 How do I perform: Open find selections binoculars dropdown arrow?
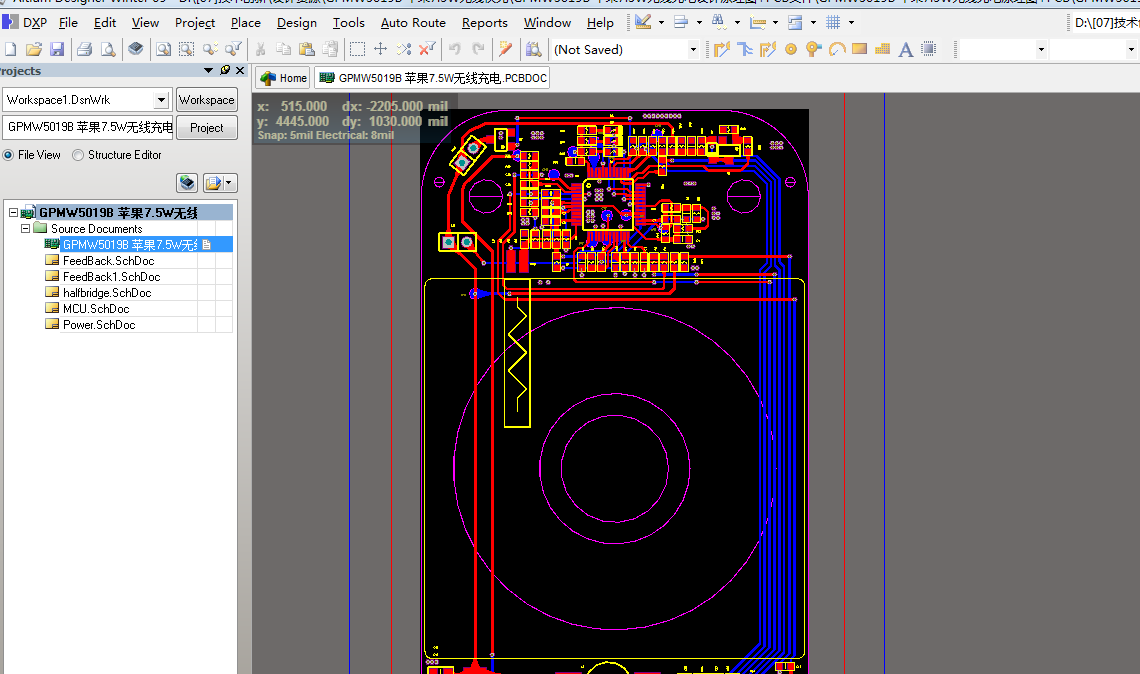pos(737,23)
